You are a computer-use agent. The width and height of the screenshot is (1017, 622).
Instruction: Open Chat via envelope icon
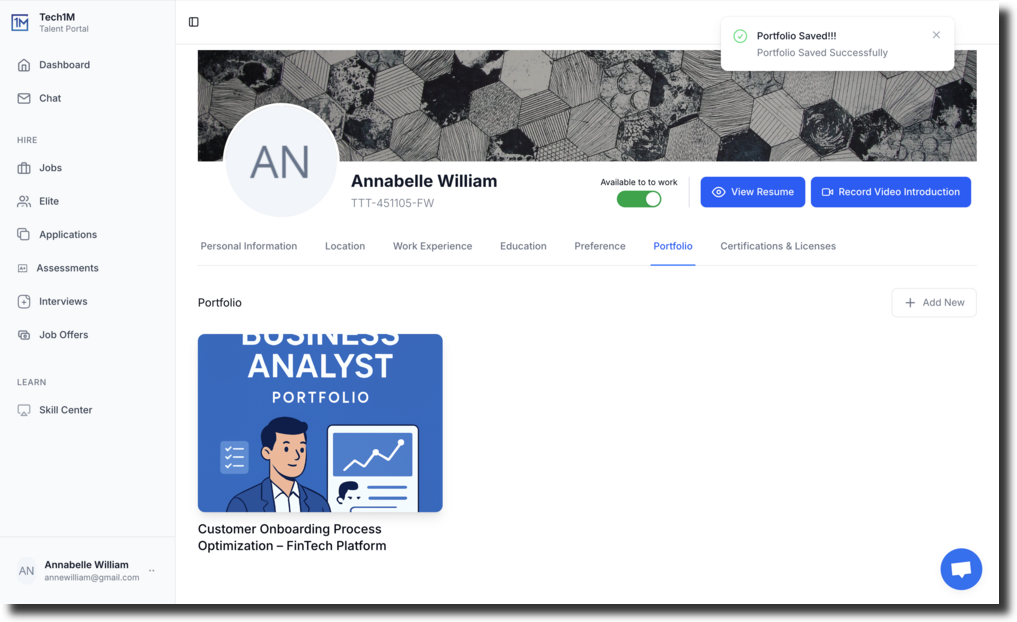pyautogui.click(x=24, y=99)
